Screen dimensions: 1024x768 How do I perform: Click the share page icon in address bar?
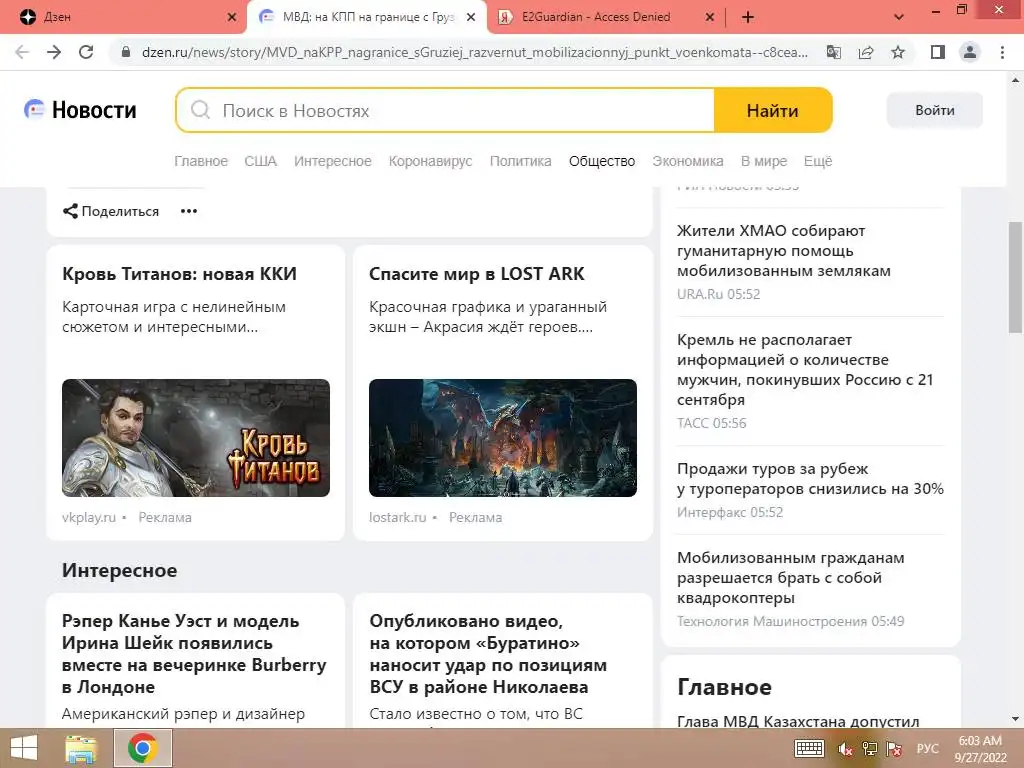866,52
